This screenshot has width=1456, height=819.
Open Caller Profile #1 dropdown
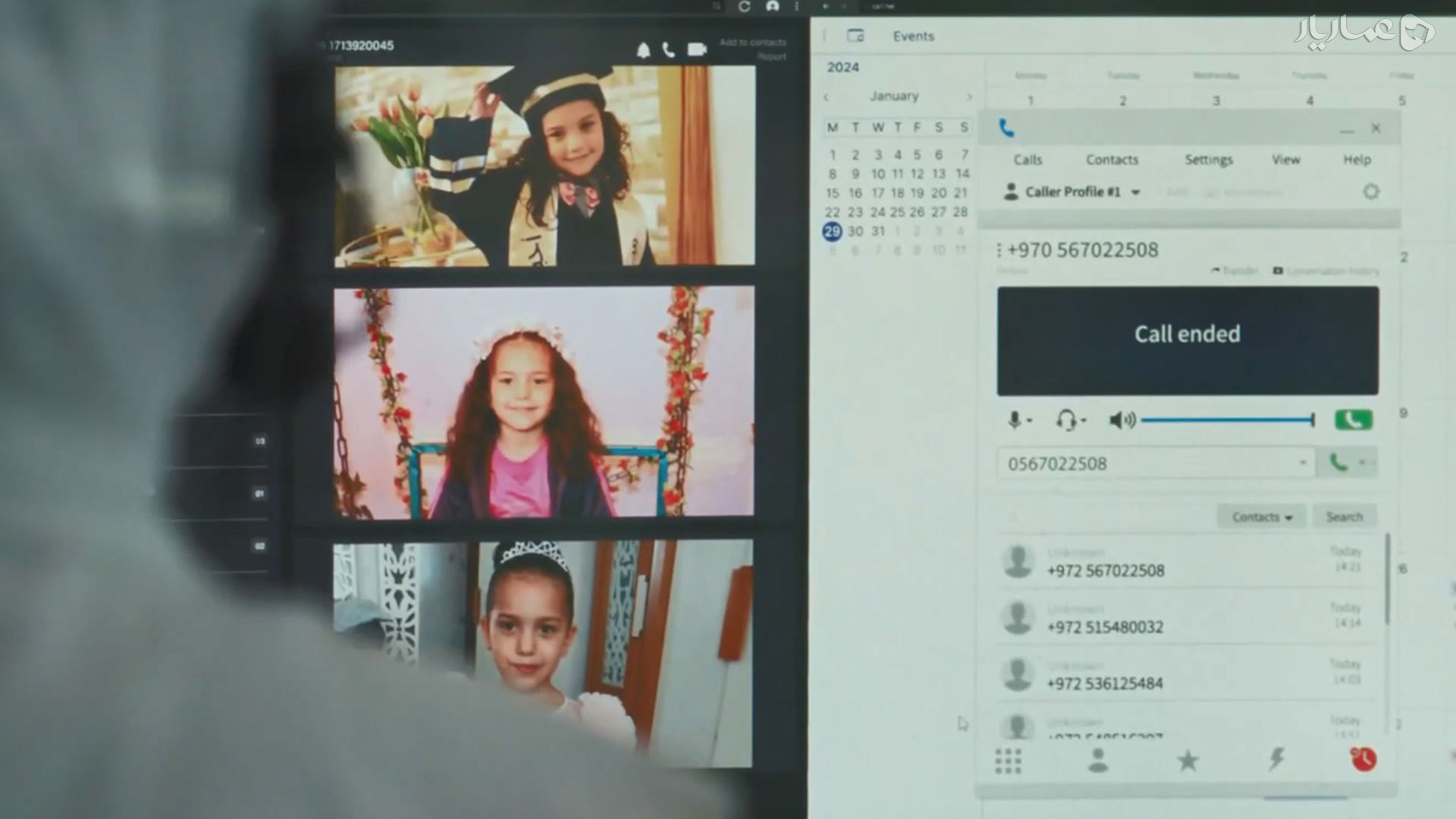(1072, 192)
